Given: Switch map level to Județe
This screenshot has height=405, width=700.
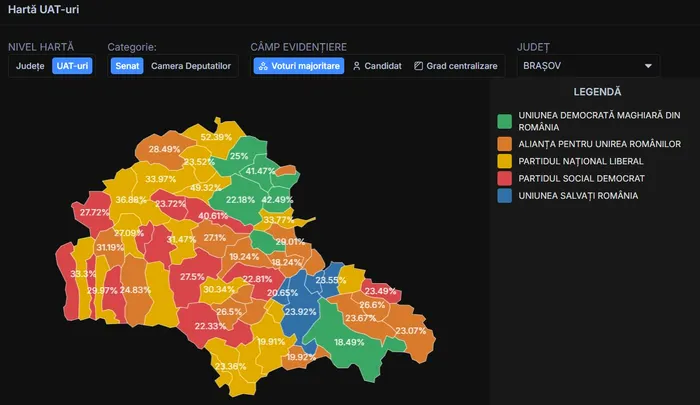Looking at the screenshot, I should (x=30, y=66).
